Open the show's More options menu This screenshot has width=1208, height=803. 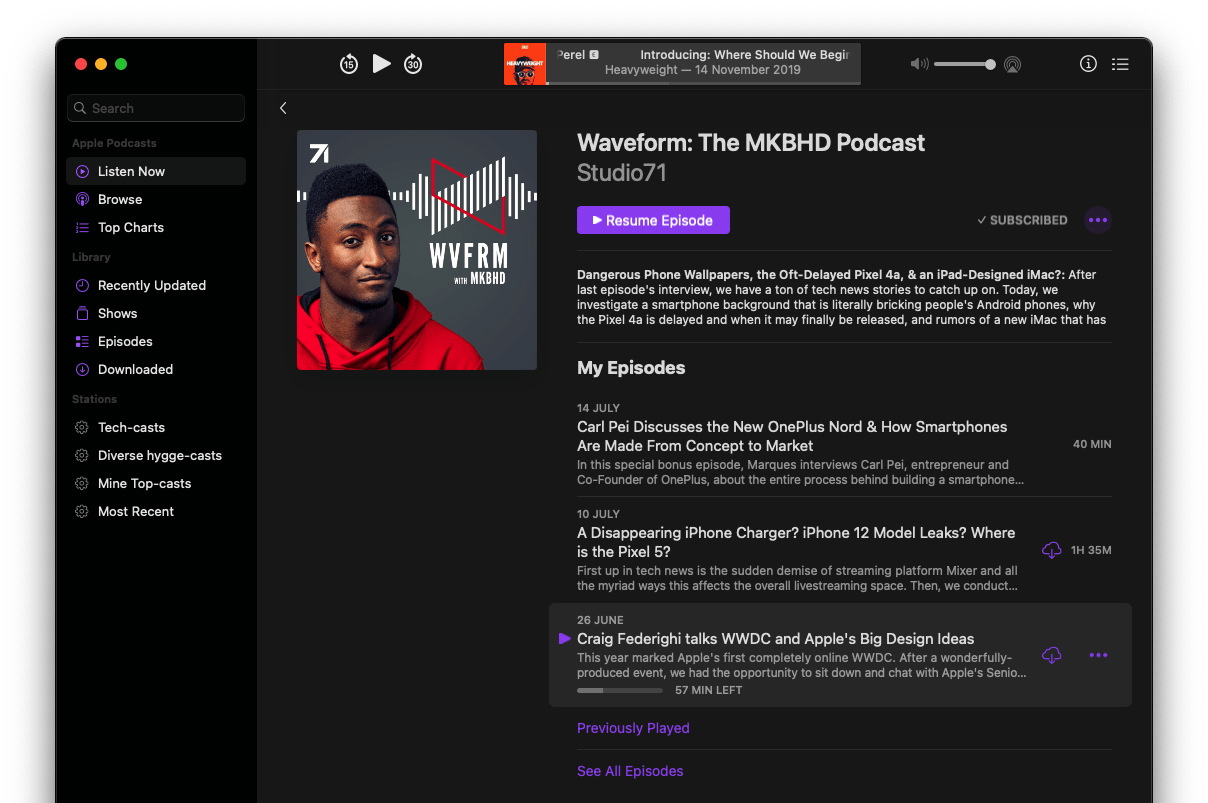1098,220
